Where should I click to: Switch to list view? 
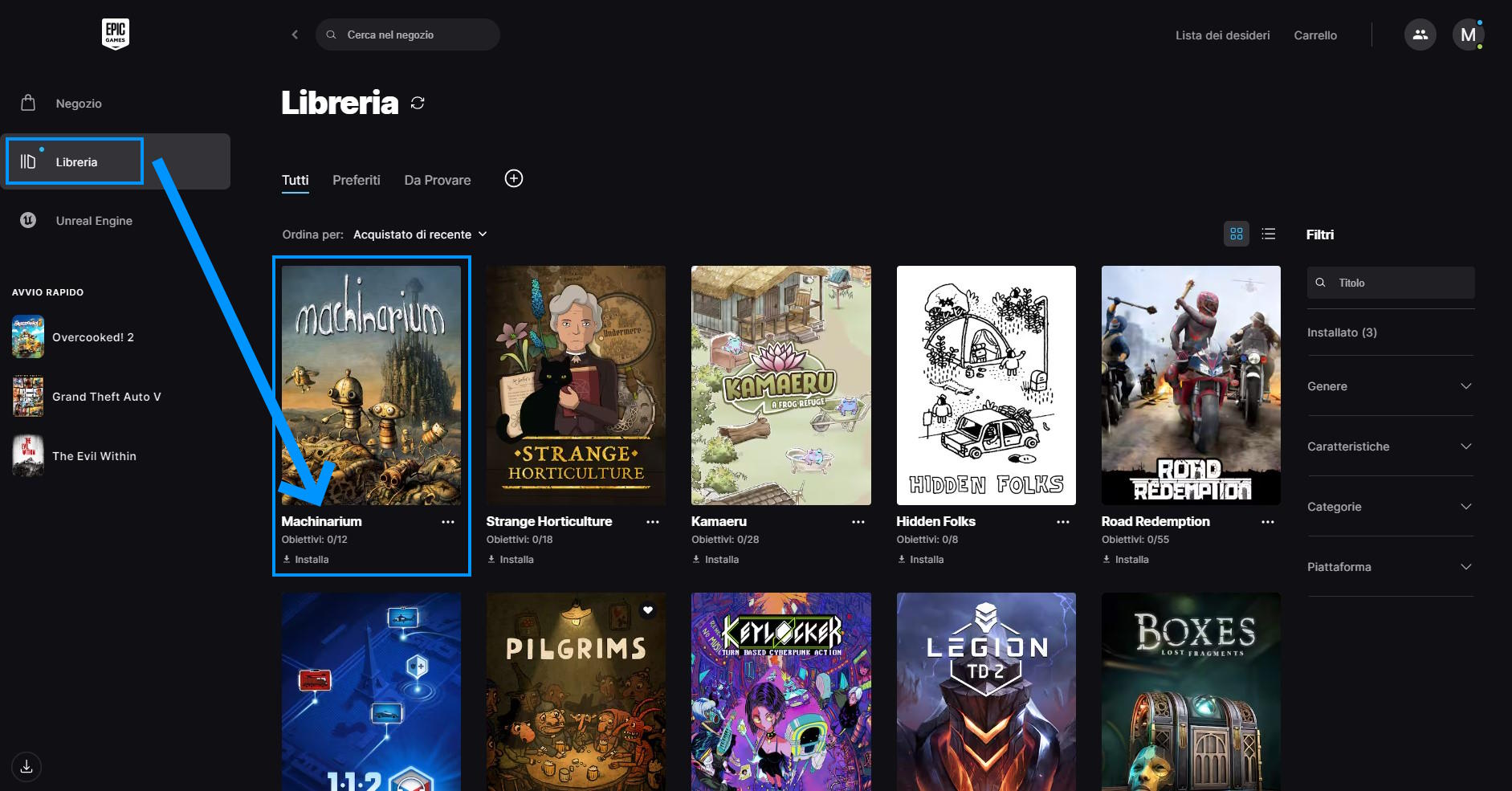coord(1269,234)
